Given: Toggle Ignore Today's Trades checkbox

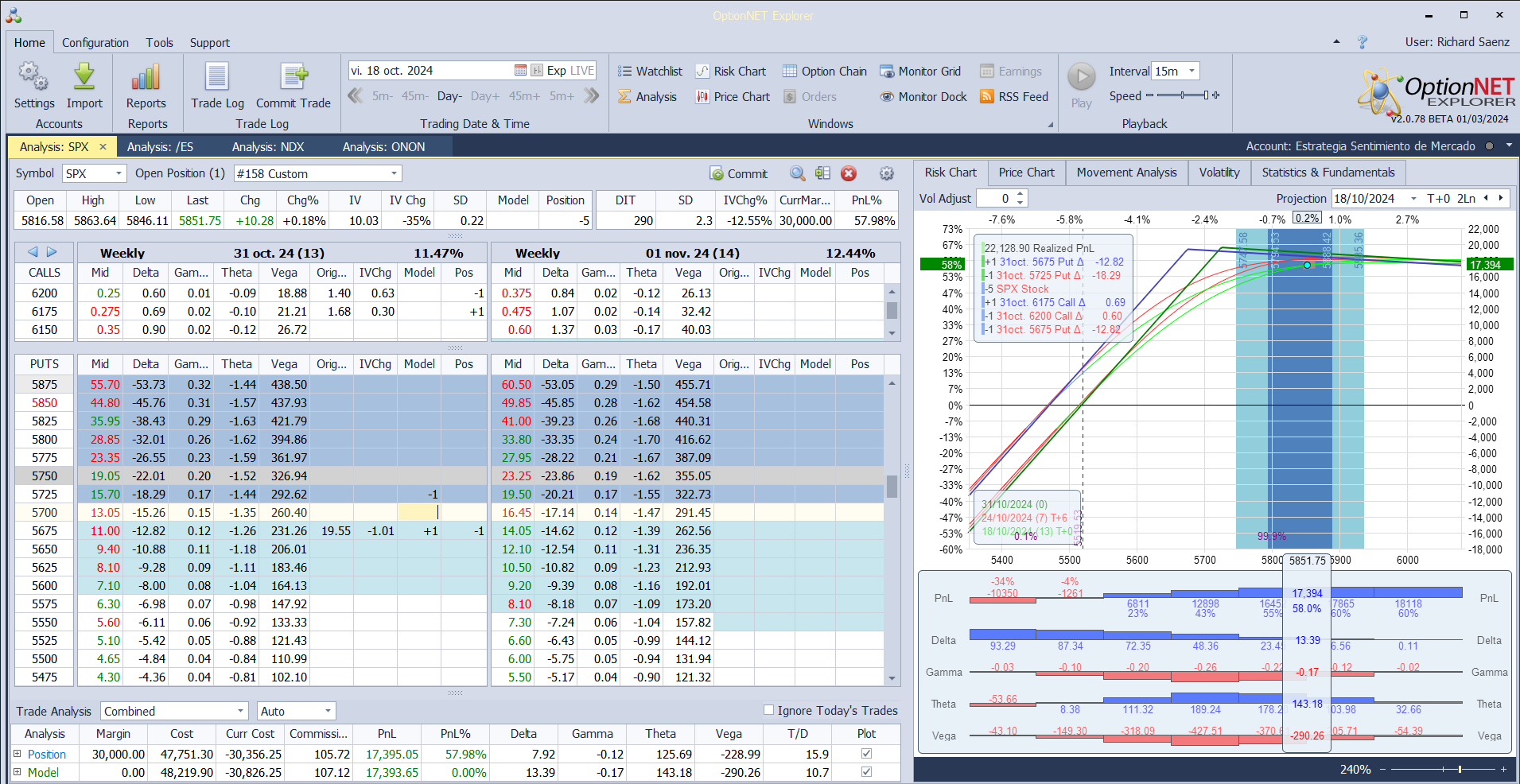Looking at the screenshot, I should click(768, 710).
